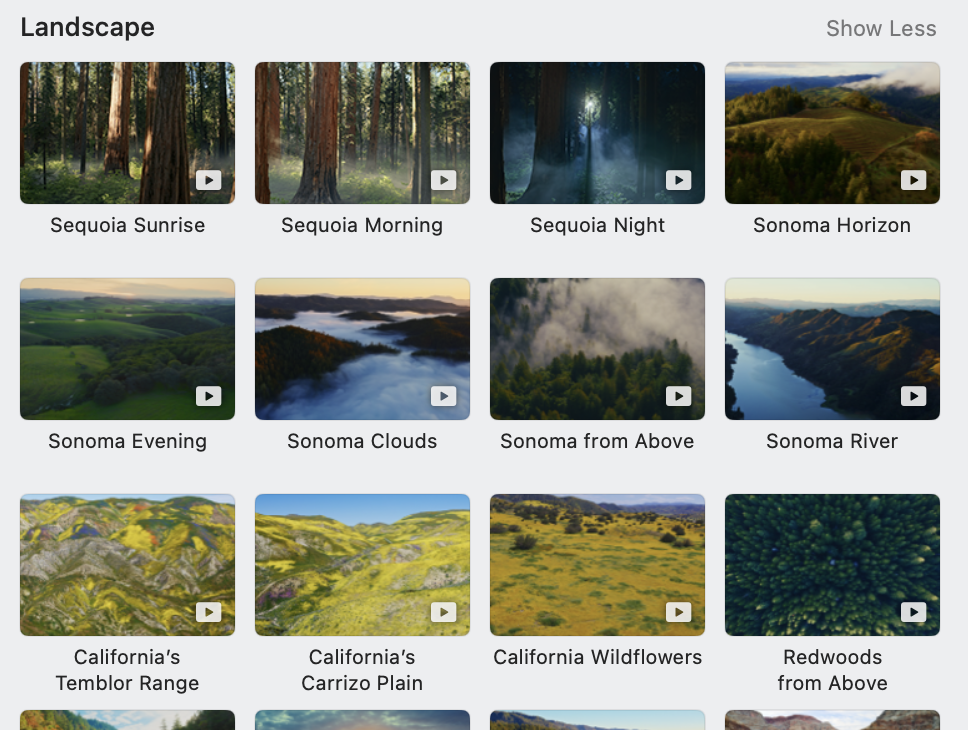Click the play icon on Redwoods from Above
The width and height of the screenshot is (968, 730).
[913, 612]
